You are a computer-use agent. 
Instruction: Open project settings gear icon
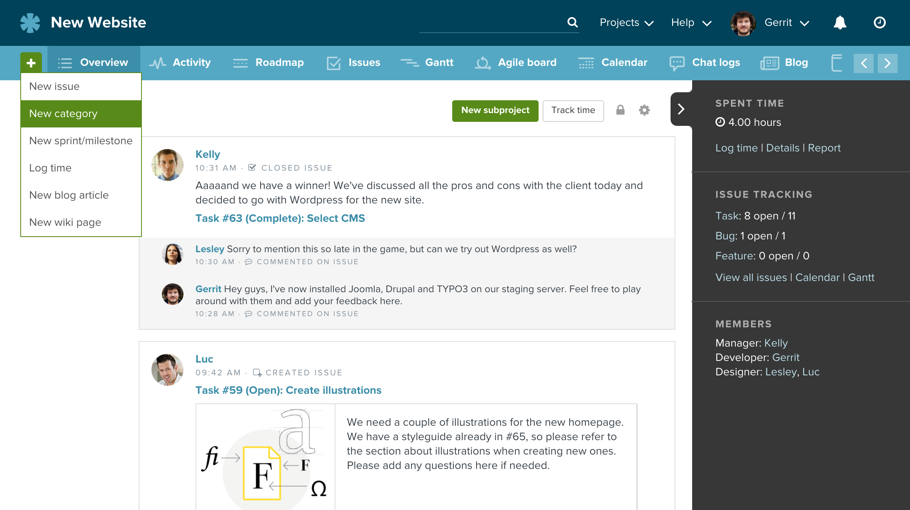pos(644,110)
